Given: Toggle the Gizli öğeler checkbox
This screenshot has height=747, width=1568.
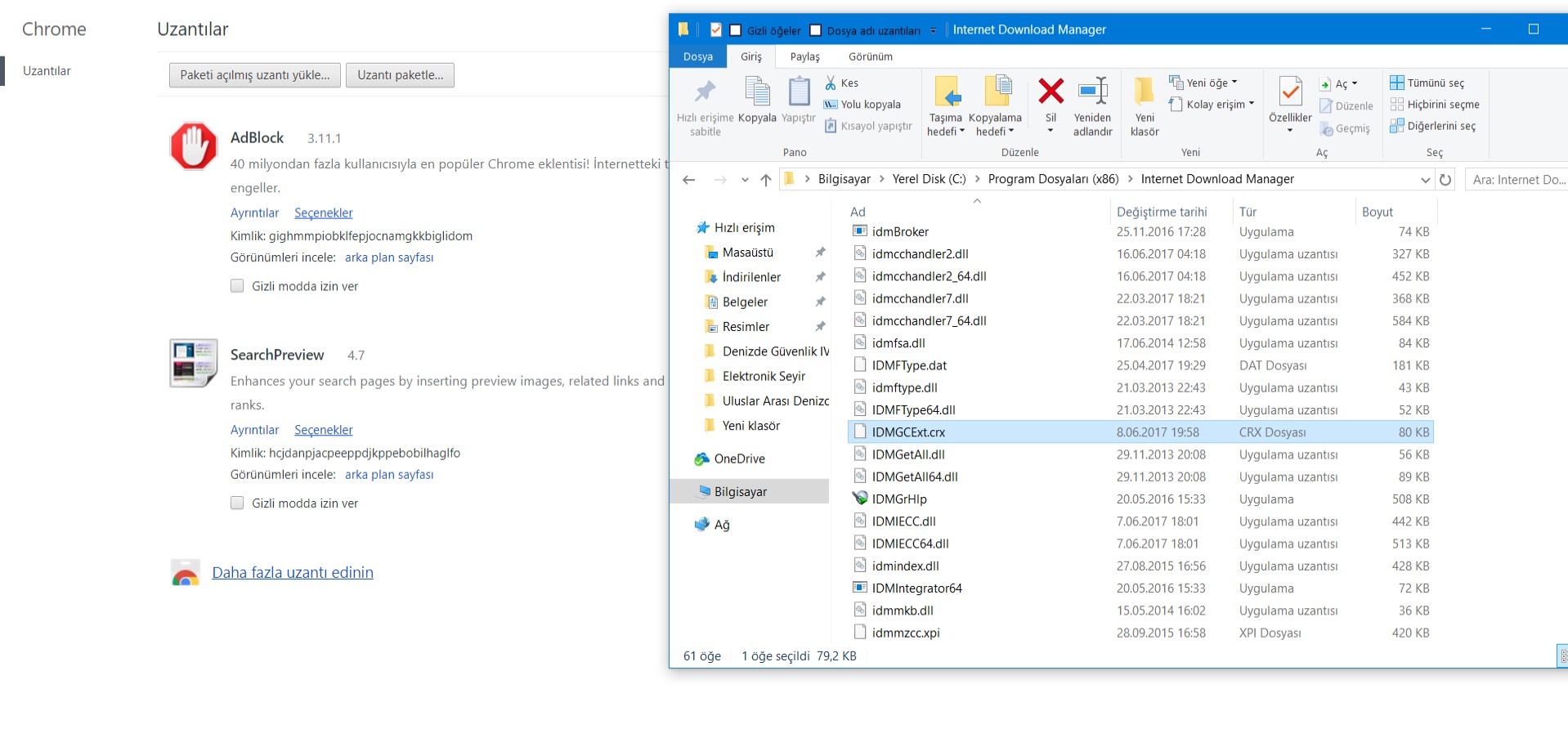Looking at the screenshot, I should [x=736, y=30].
